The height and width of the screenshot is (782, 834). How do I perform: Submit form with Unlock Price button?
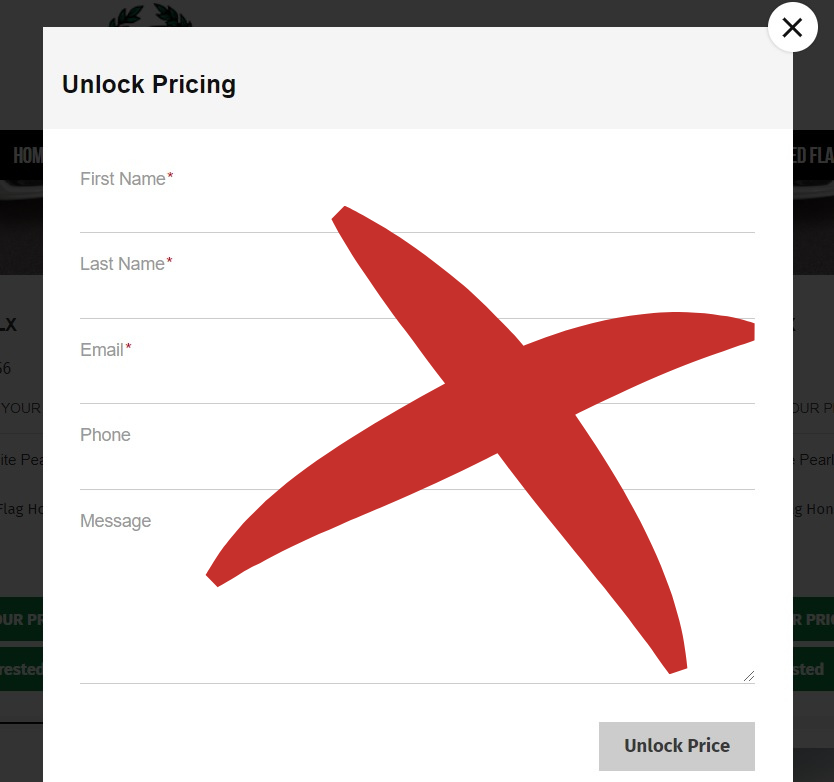click(677, 746)
